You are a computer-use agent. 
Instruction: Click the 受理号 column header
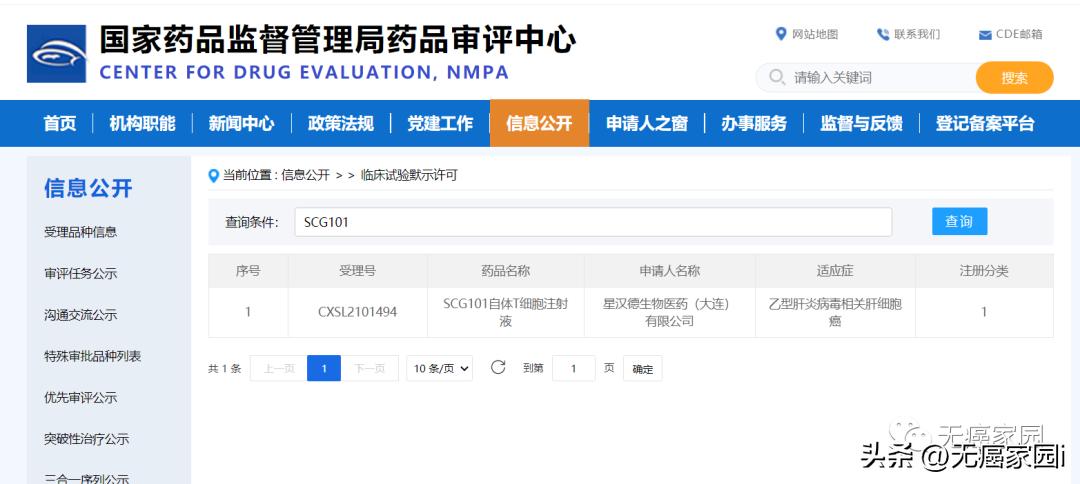point(357,271)
